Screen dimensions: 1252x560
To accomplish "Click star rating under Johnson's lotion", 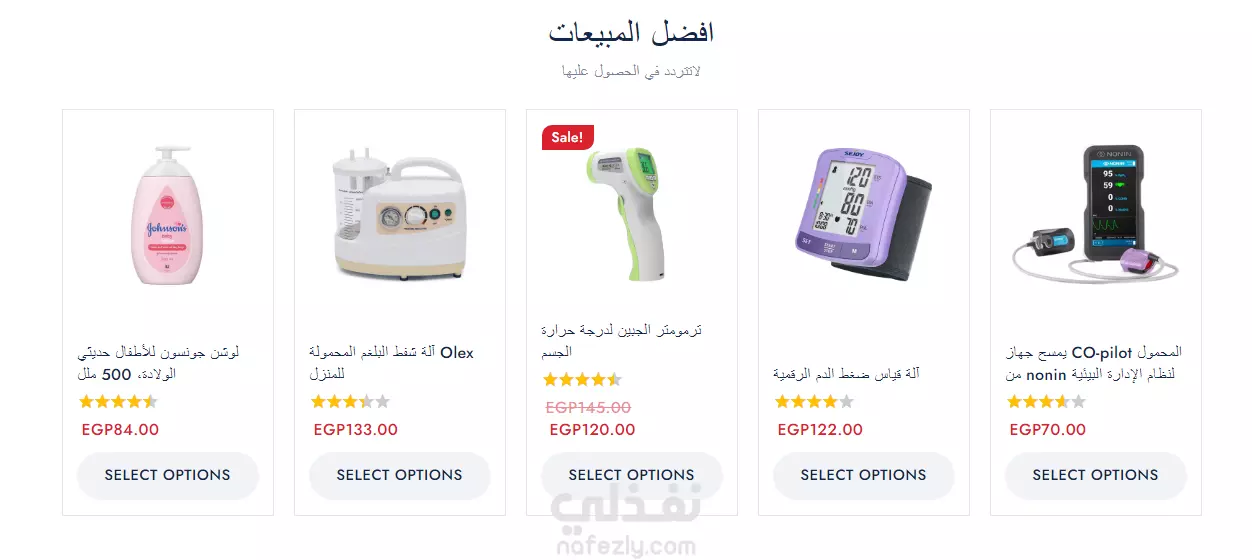I will coord(118,402).
